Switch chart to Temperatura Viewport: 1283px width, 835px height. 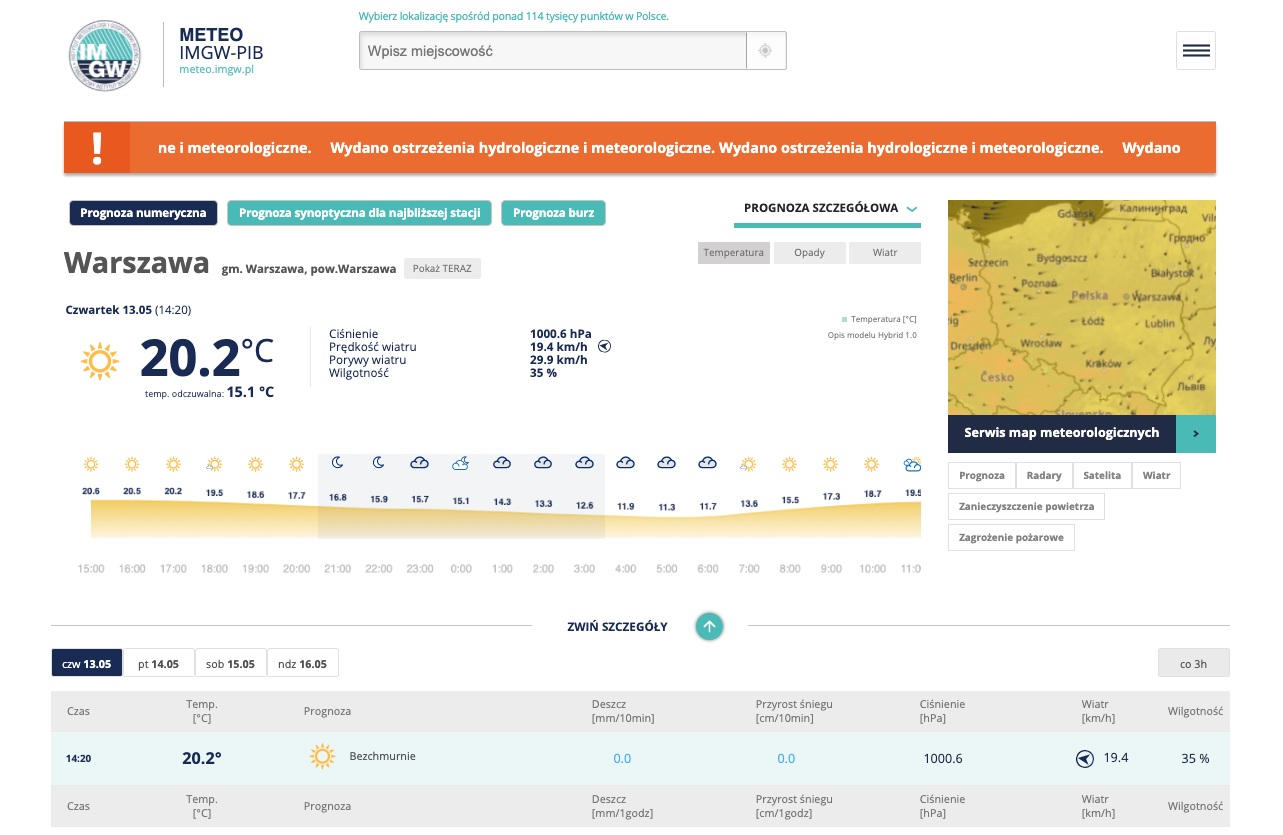coord(734,253)
